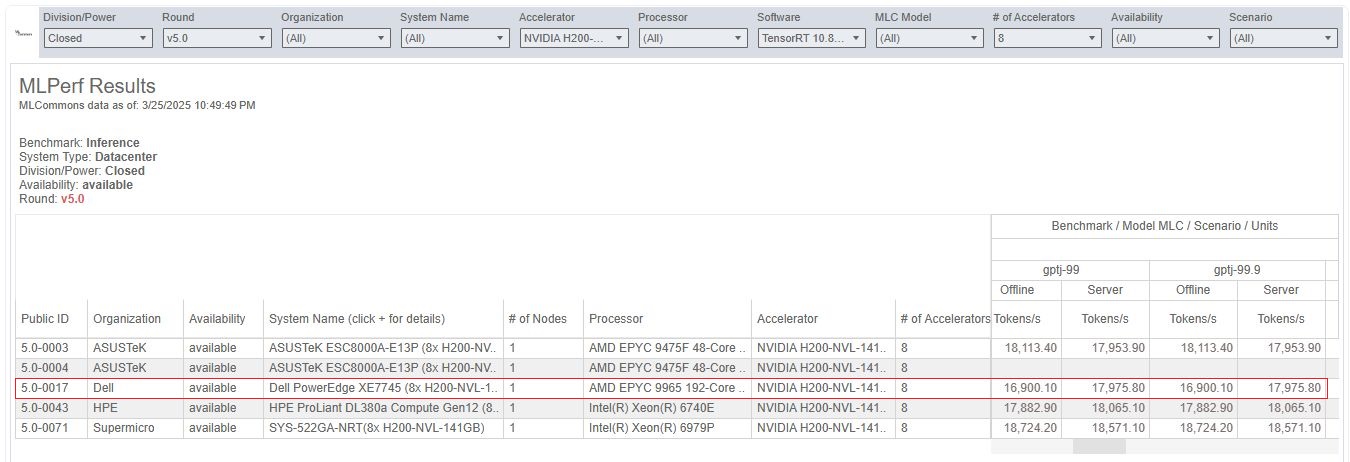Open the Software dropdown showing TensorRT 10.8
The width and height of the screenshot is (1350, 462).
coord(811,38)
